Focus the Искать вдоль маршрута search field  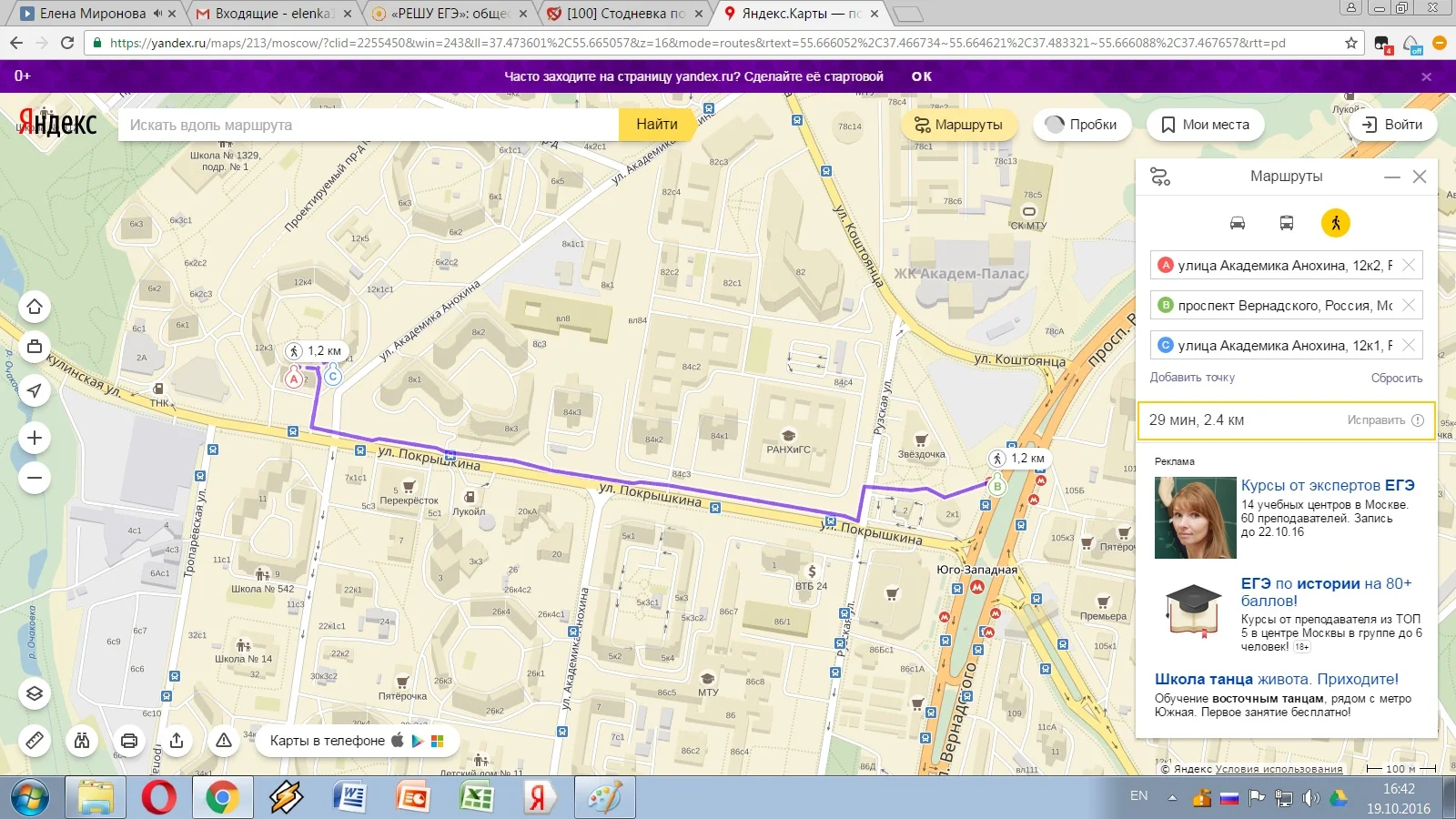[x=369, y=125]
